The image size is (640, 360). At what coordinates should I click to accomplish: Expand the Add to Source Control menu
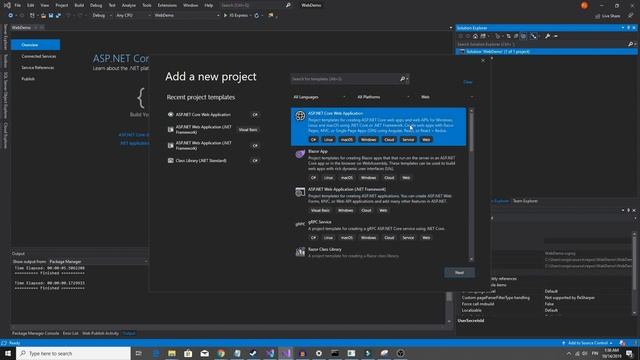588,343
